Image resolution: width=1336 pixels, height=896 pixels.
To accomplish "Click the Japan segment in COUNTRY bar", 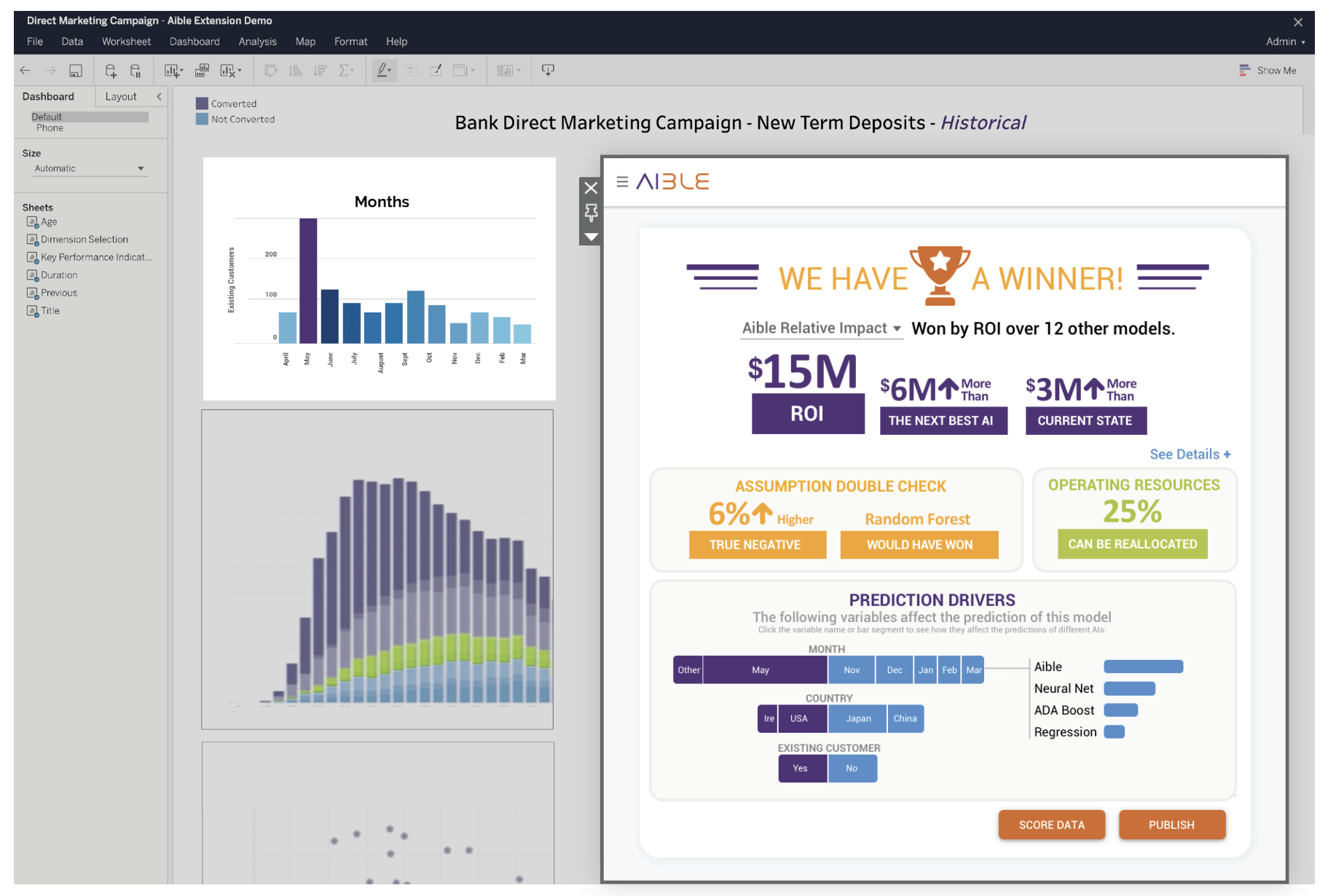I will tap(858, 718).
